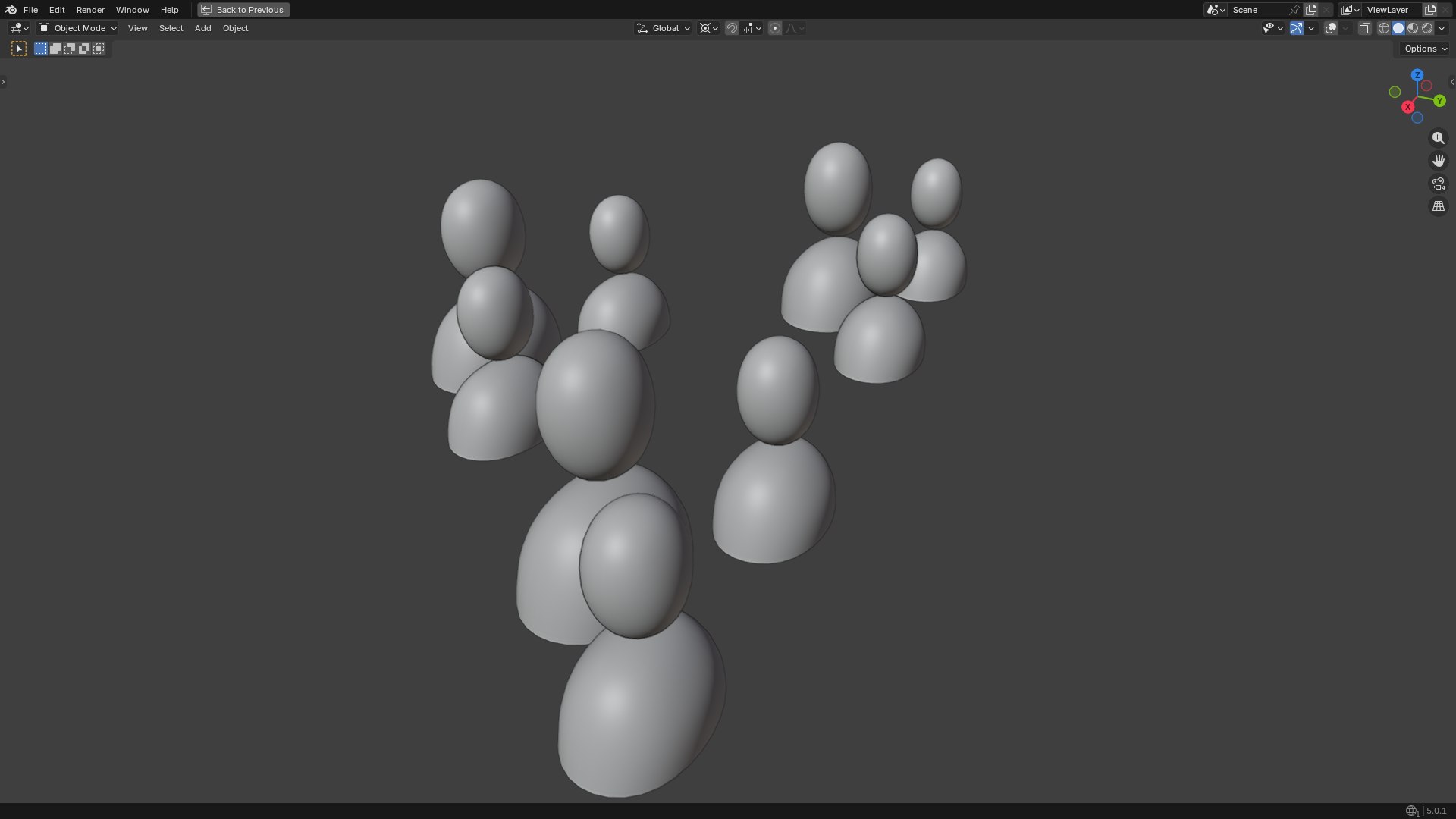Screen dimensions: 1456x819
Task: Toggle the snap magnet icon
Action: 732,28
